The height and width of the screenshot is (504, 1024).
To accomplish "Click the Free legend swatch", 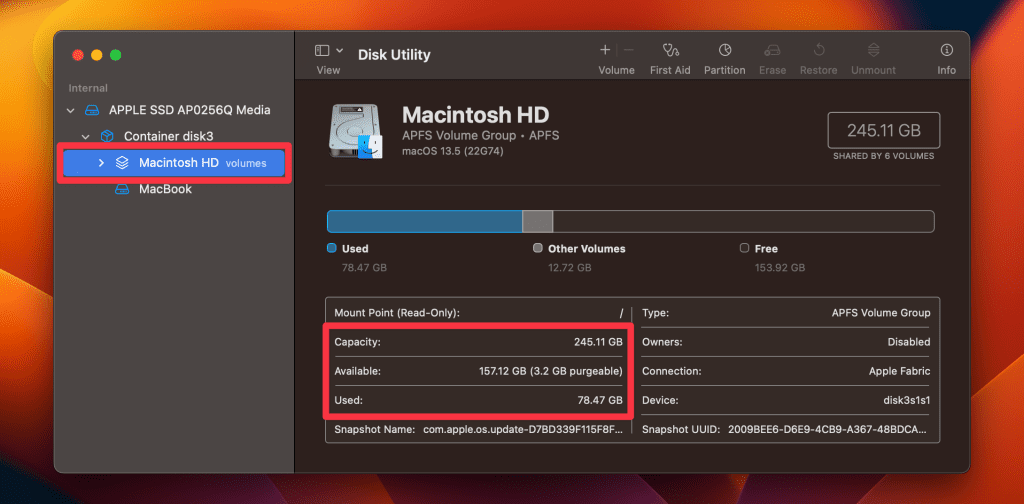I will pos(744,248).
